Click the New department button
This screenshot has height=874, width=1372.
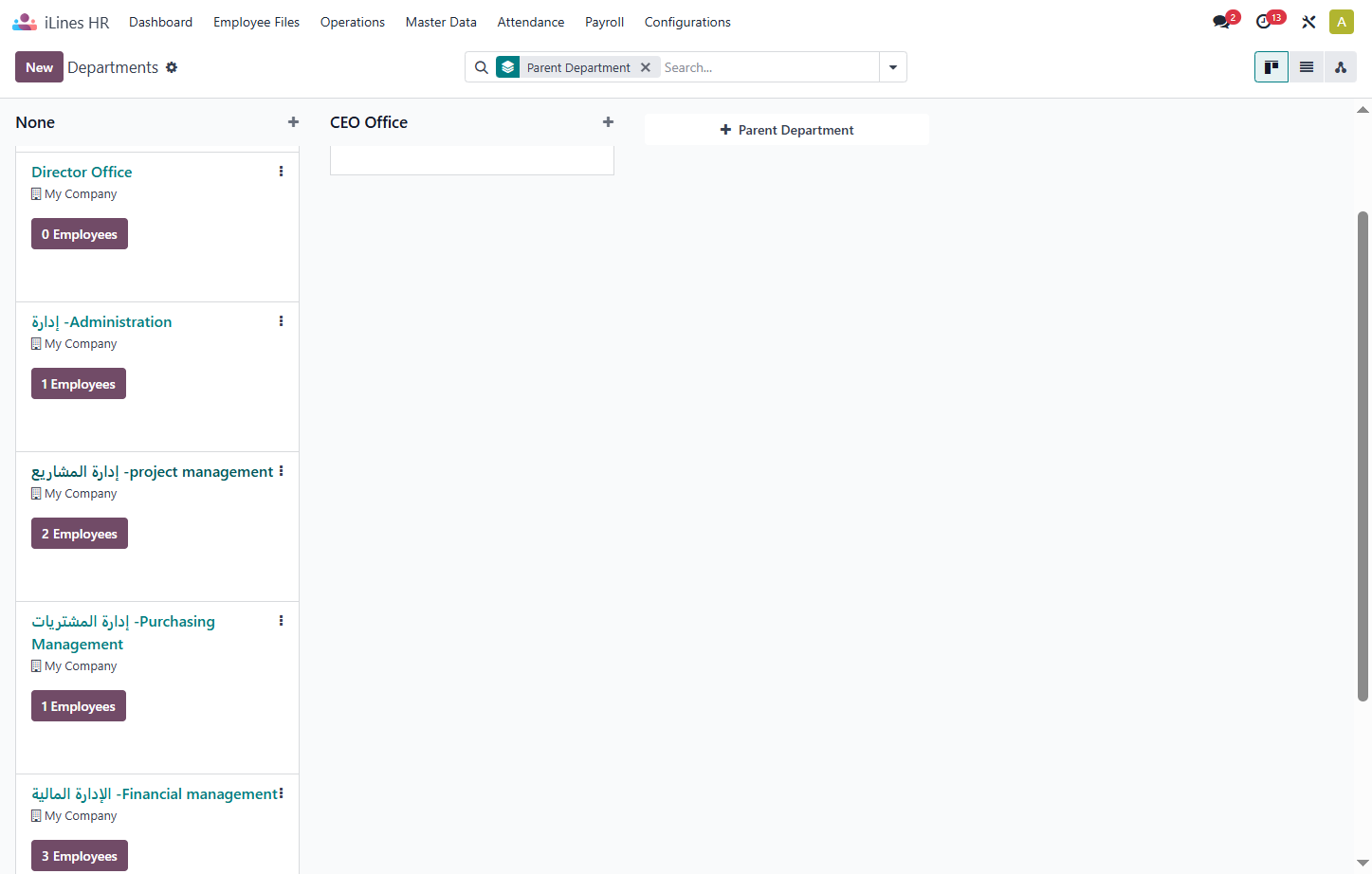[39, 67]
